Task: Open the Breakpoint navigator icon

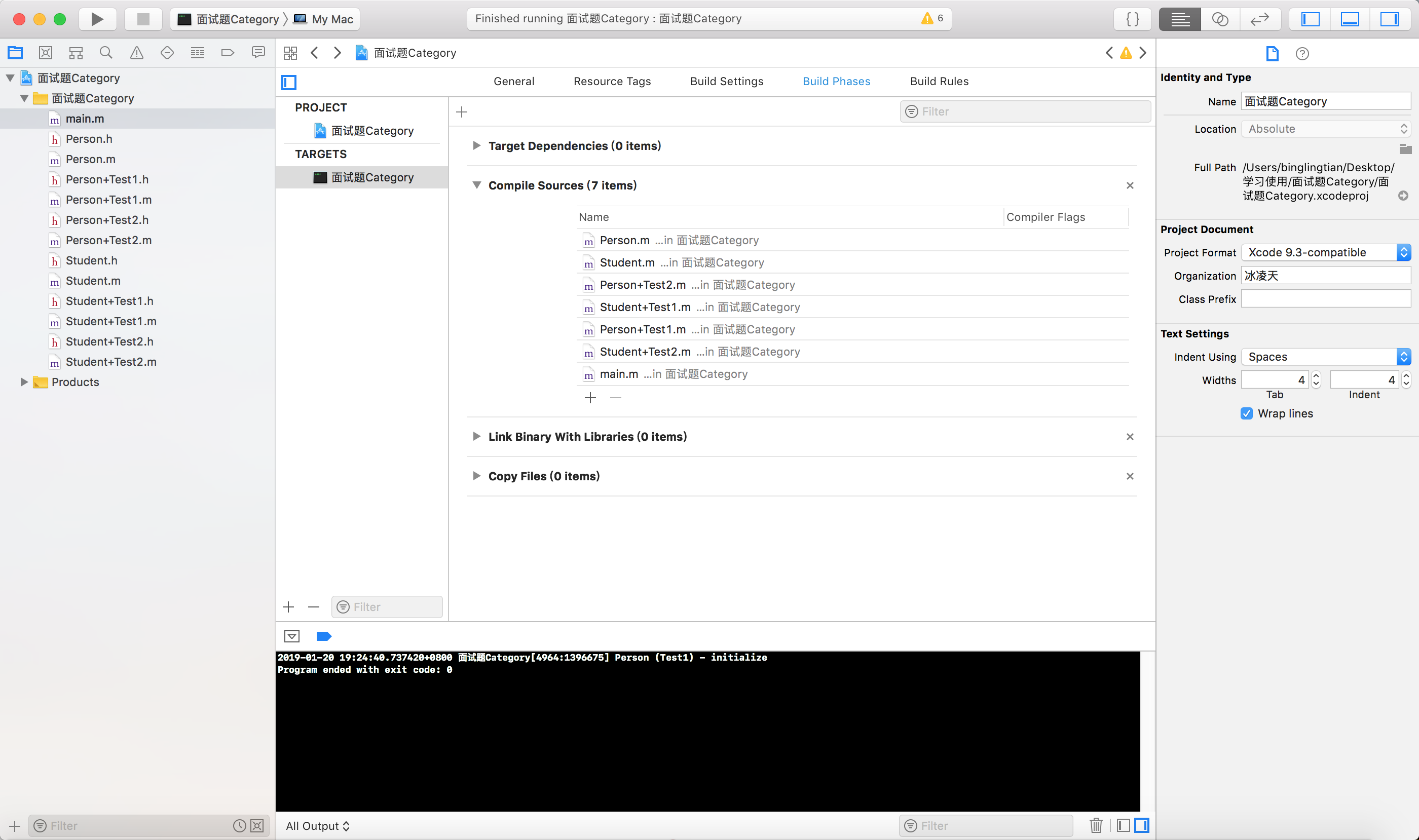Action: pos(228,53)
